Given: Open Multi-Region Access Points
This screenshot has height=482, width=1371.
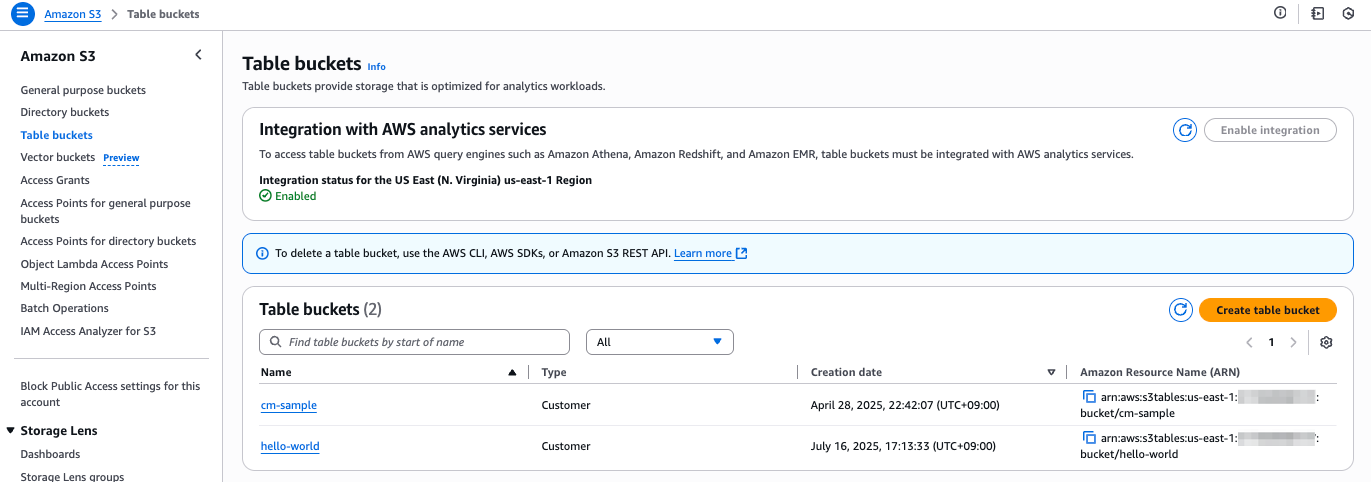Looking at the screenshot, I should pyautogui.click(x=88, y=286).
